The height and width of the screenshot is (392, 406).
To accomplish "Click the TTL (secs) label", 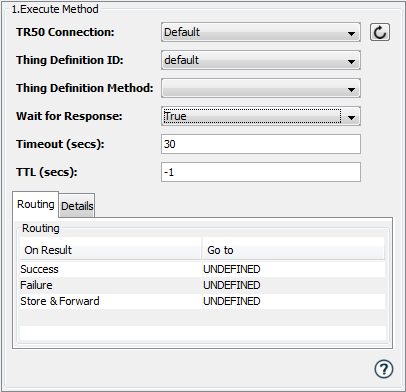I will [x=47, y=172].
